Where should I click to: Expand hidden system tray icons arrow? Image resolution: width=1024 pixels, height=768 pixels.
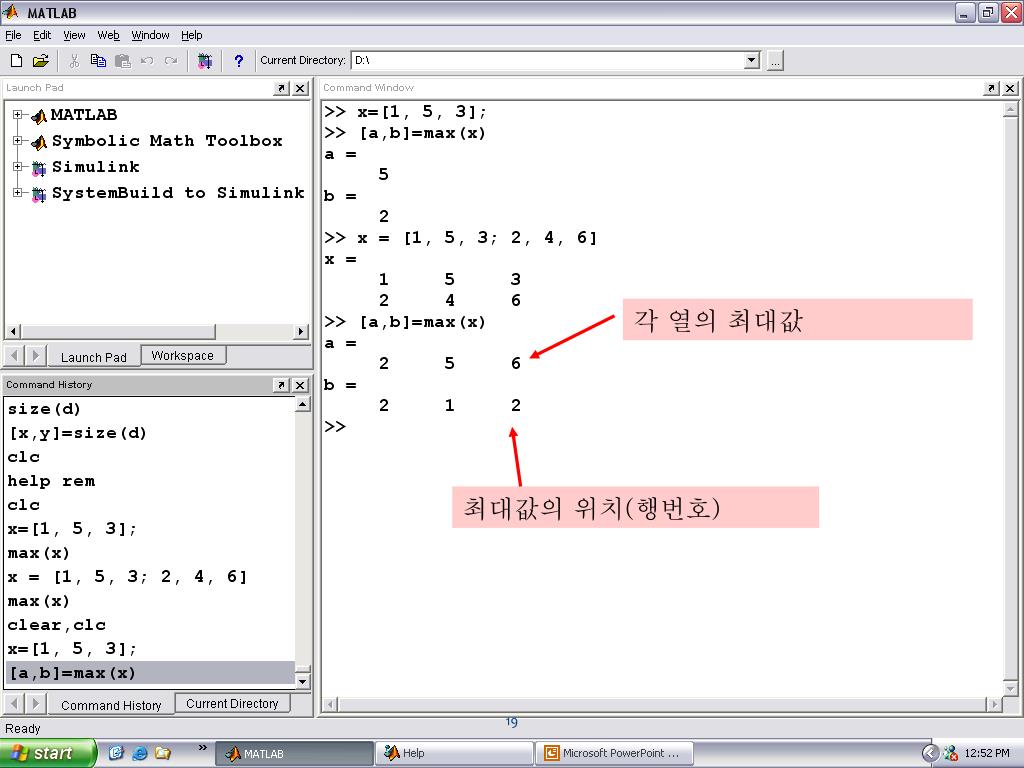tap(931, 754)
